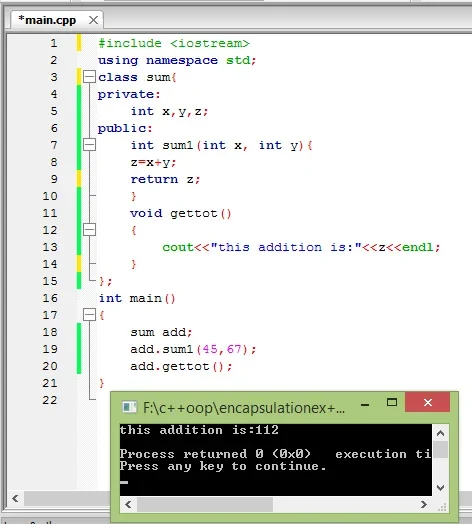Click line number 1 in the margin
The width and height of the screenshot is (472, 524).
point(54,43)
